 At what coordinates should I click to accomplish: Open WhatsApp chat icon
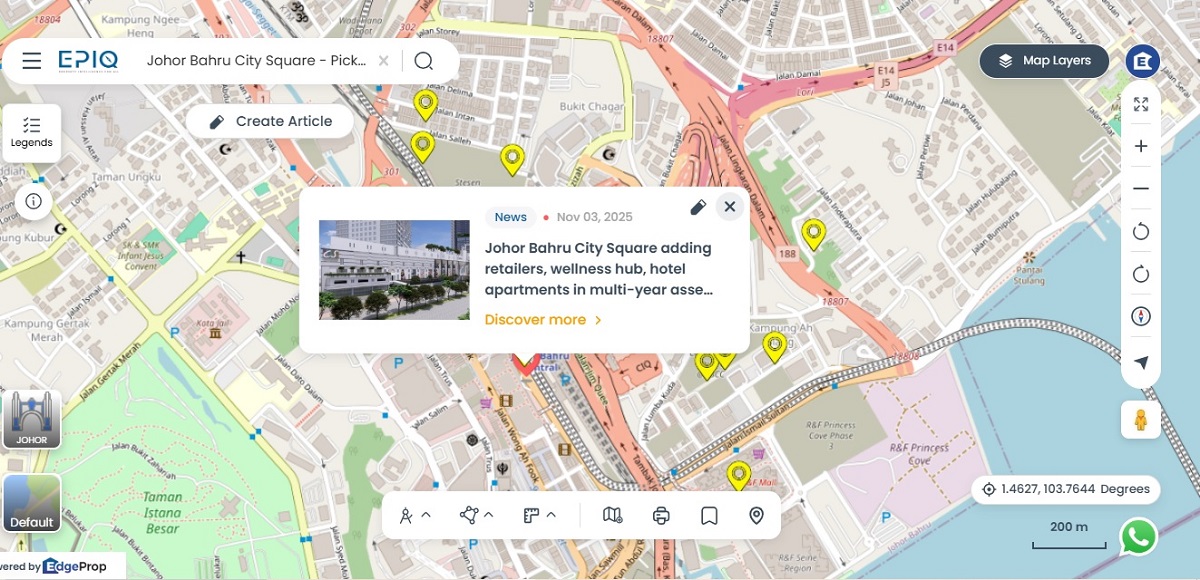point(1138,537)
